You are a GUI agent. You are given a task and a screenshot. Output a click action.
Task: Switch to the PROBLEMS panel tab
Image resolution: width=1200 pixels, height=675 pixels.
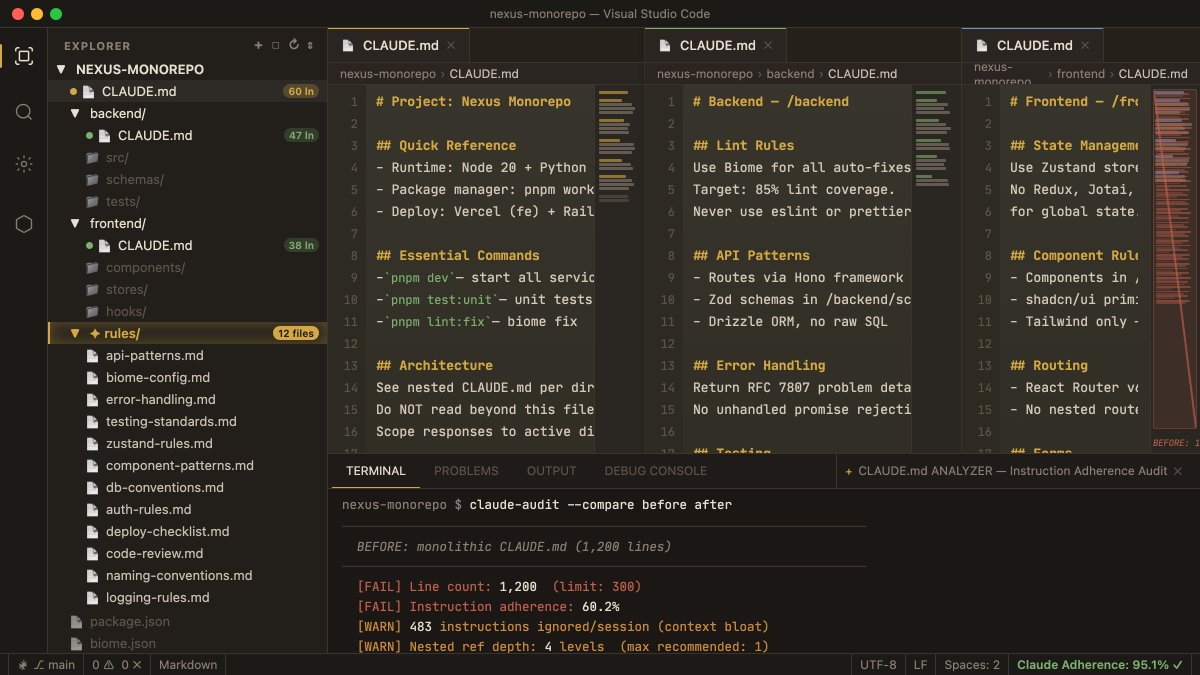(466, 471)
